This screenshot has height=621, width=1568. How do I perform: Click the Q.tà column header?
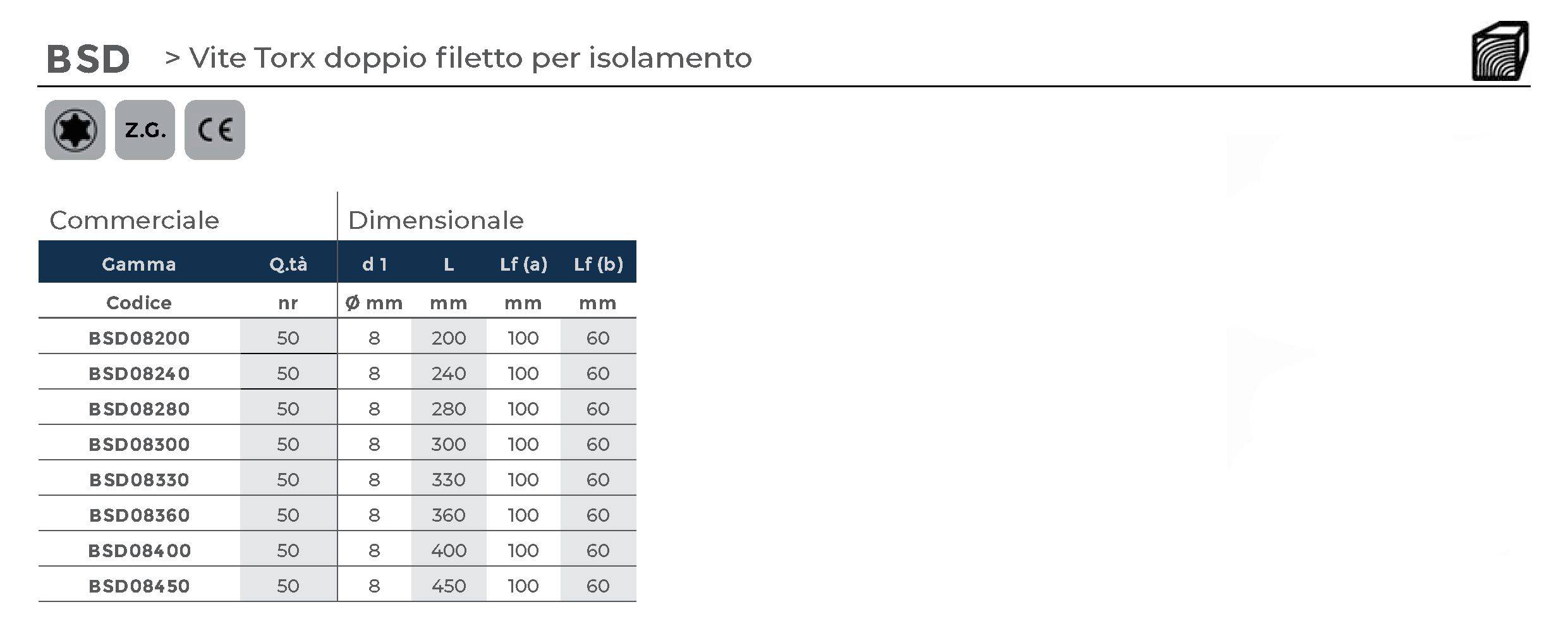tap(288, 264)
